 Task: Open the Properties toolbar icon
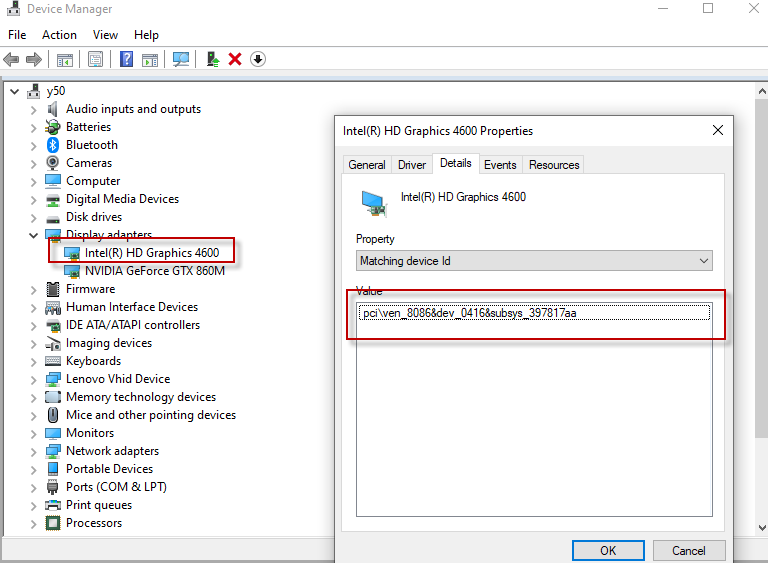coord(96,60)
